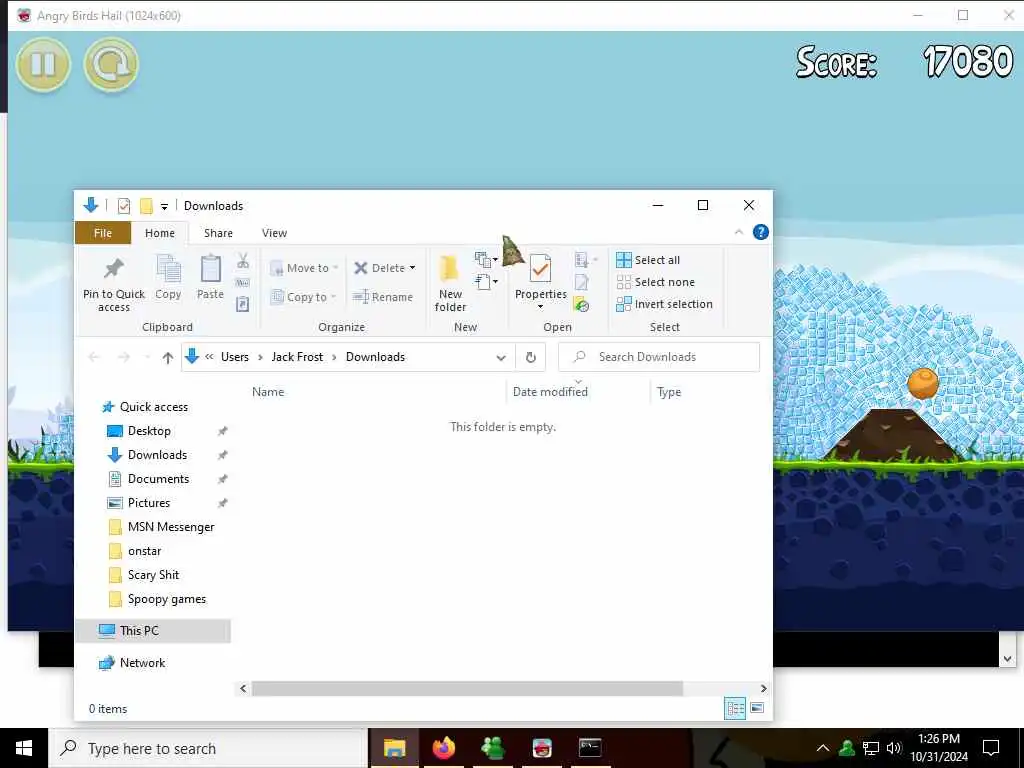
Task: Click Invert selection in ribbon
Action: [x=665, y=304]
